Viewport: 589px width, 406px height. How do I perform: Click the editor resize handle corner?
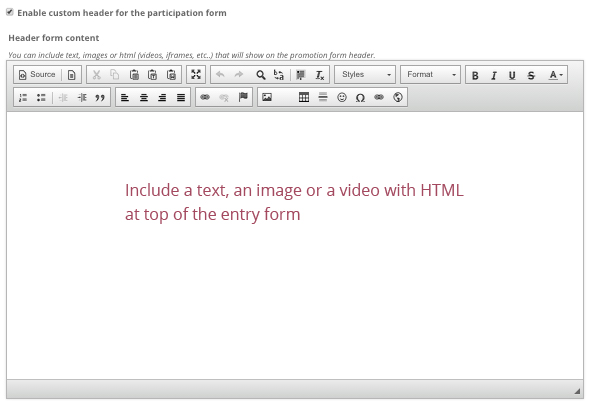click(x=577, y=391)
